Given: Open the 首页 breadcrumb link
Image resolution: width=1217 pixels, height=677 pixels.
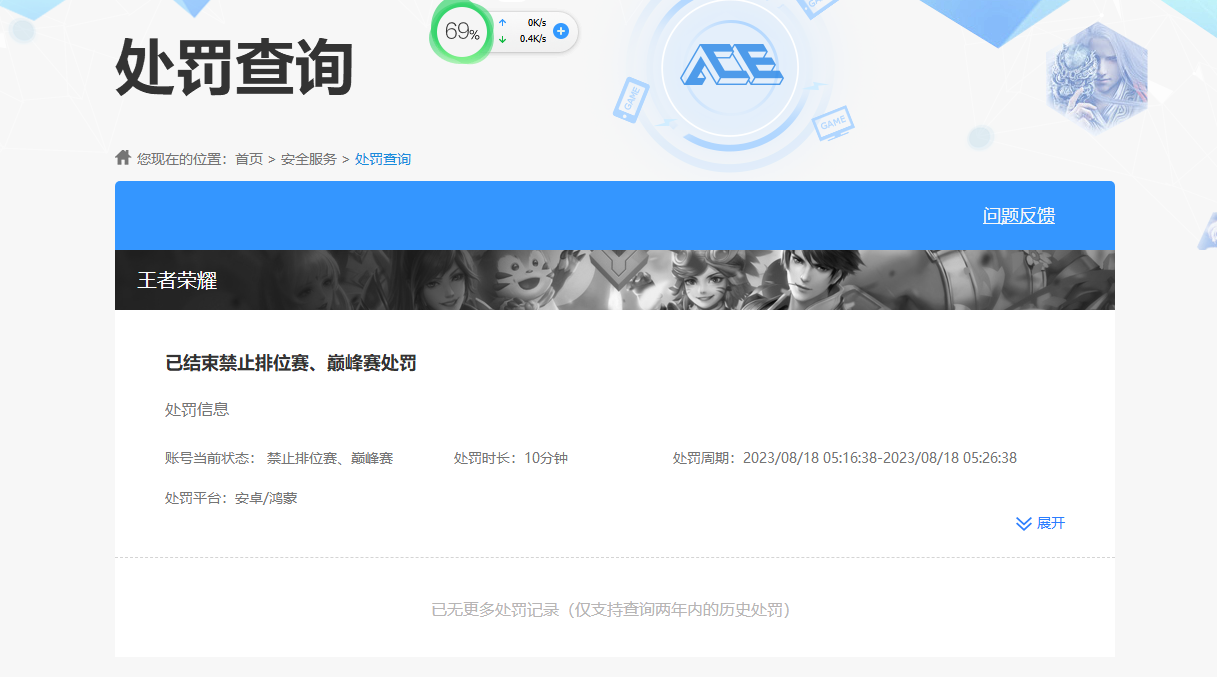Looking at the screenshot, I should tap(249, 159).
